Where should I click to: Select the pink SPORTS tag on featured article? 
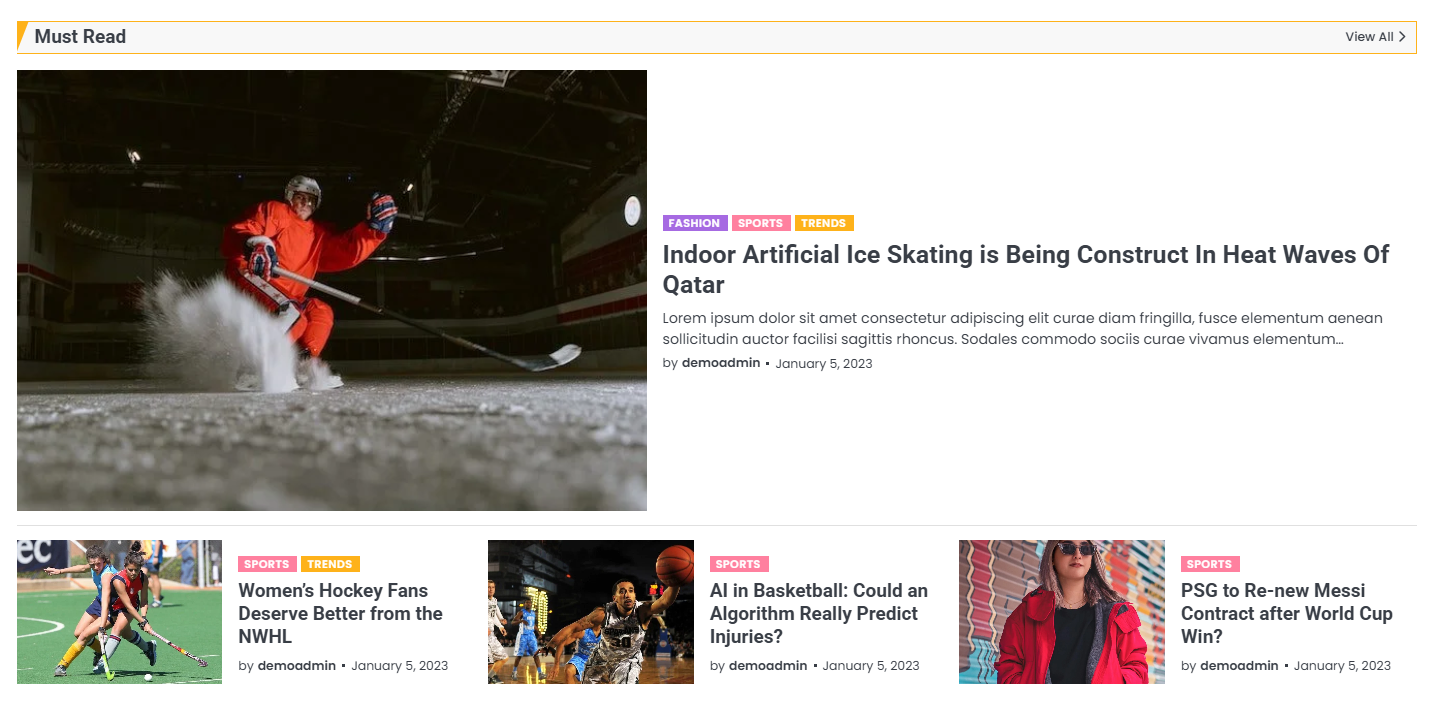click(761, 223)
